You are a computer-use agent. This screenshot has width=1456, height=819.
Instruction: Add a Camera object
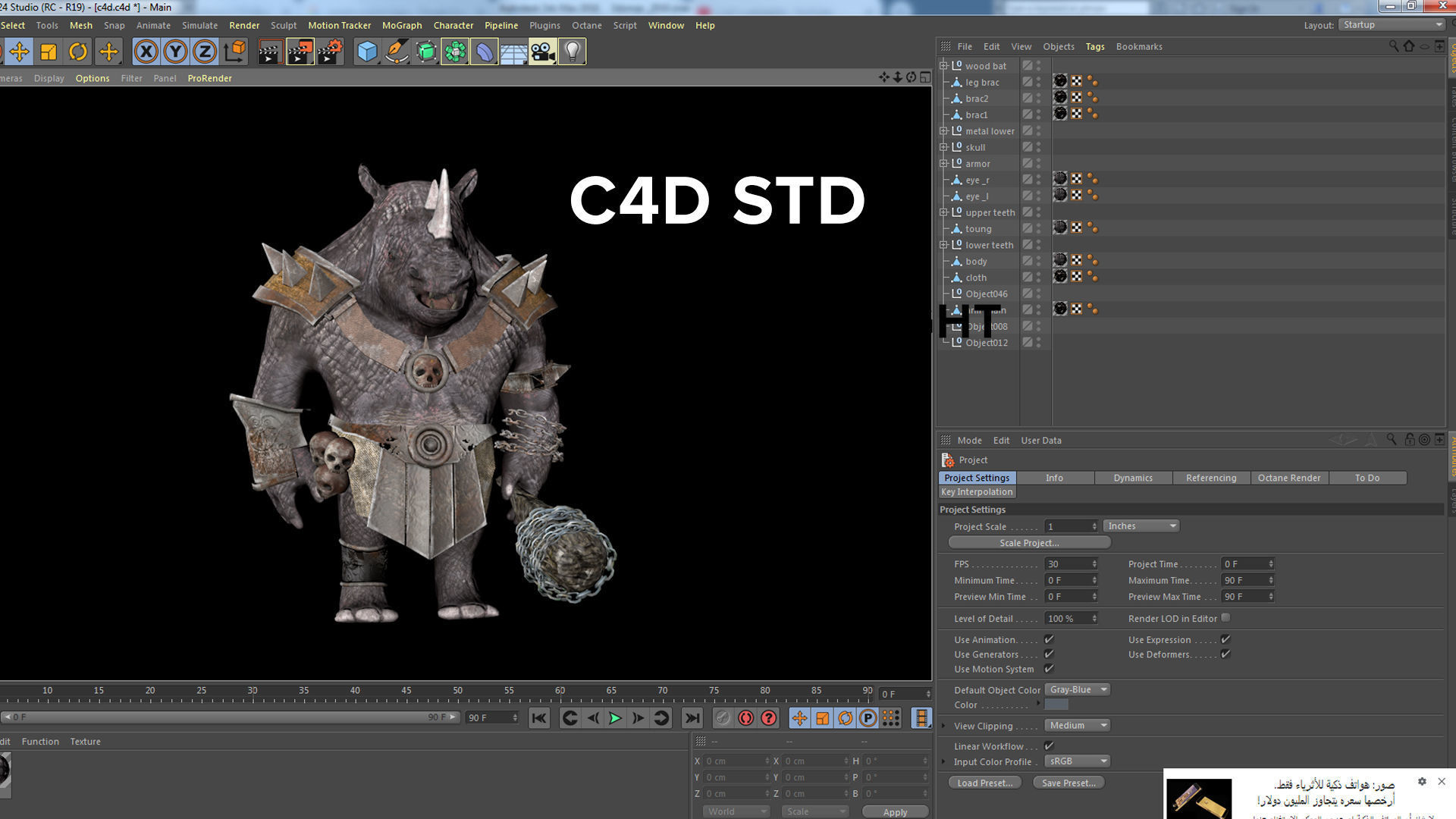click(x=543, y=52)
